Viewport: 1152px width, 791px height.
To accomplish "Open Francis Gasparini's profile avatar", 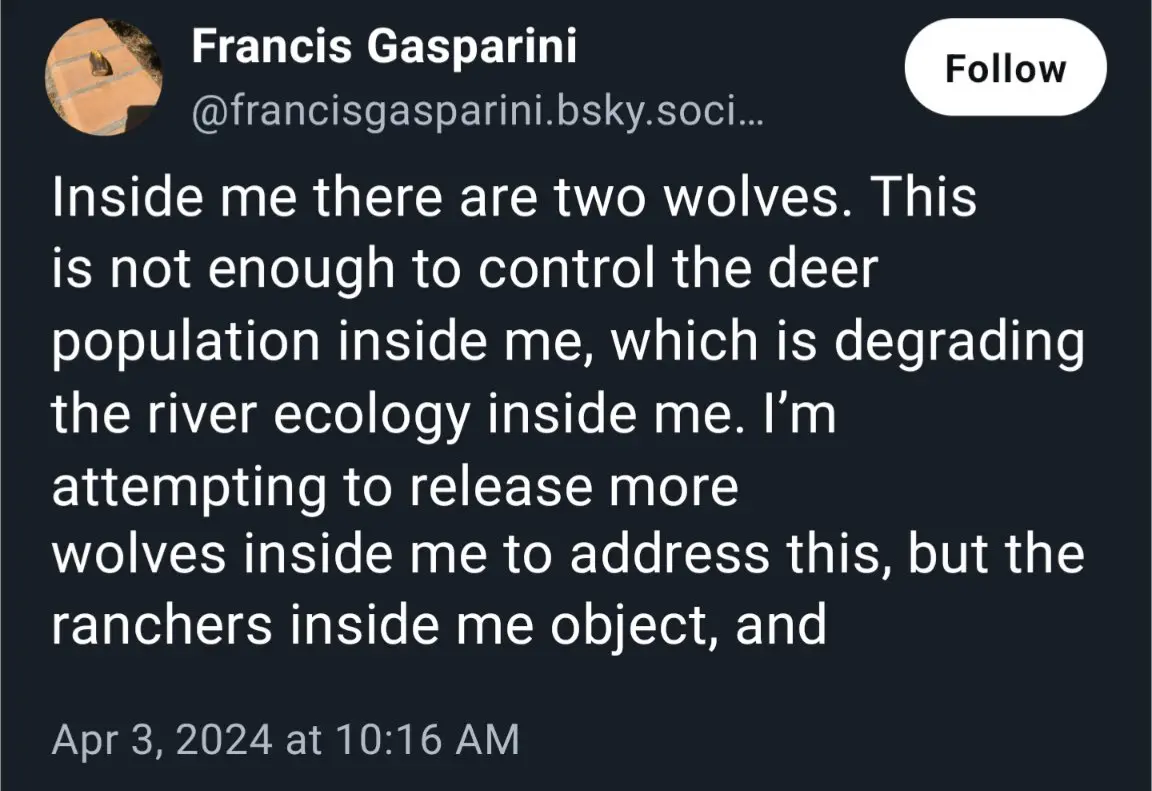I will tap(105, 78).
